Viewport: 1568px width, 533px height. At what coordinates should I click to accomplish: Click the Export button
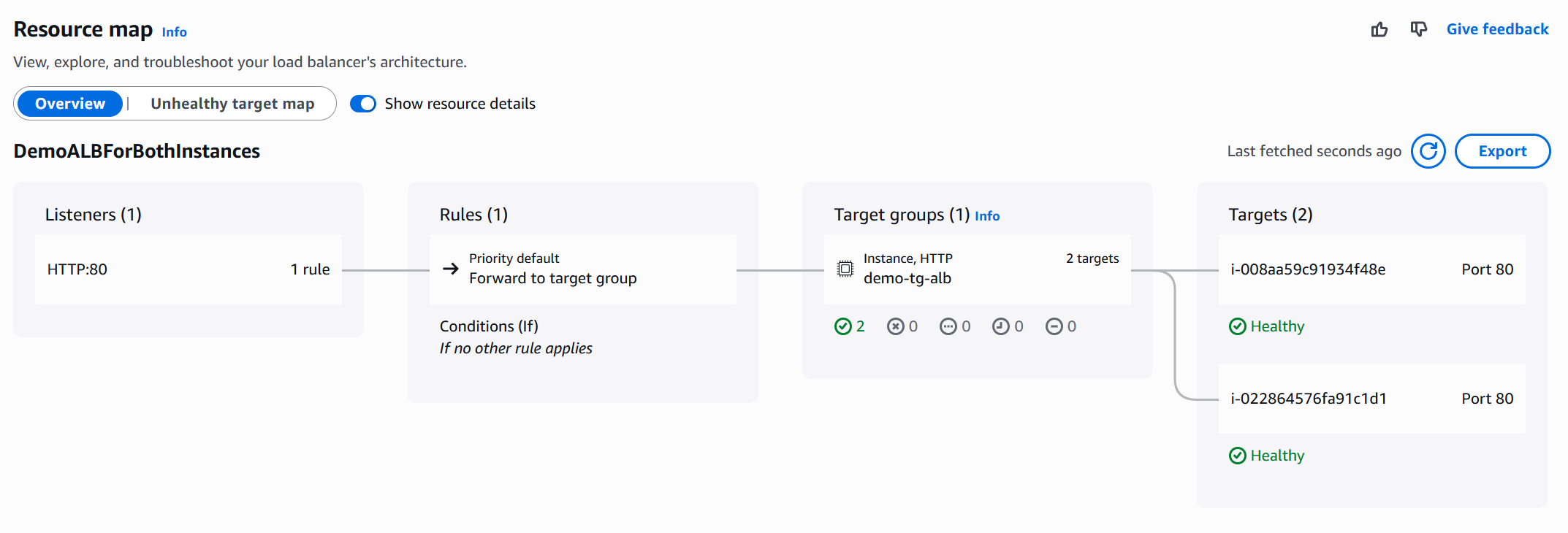tap(1502, 151)
